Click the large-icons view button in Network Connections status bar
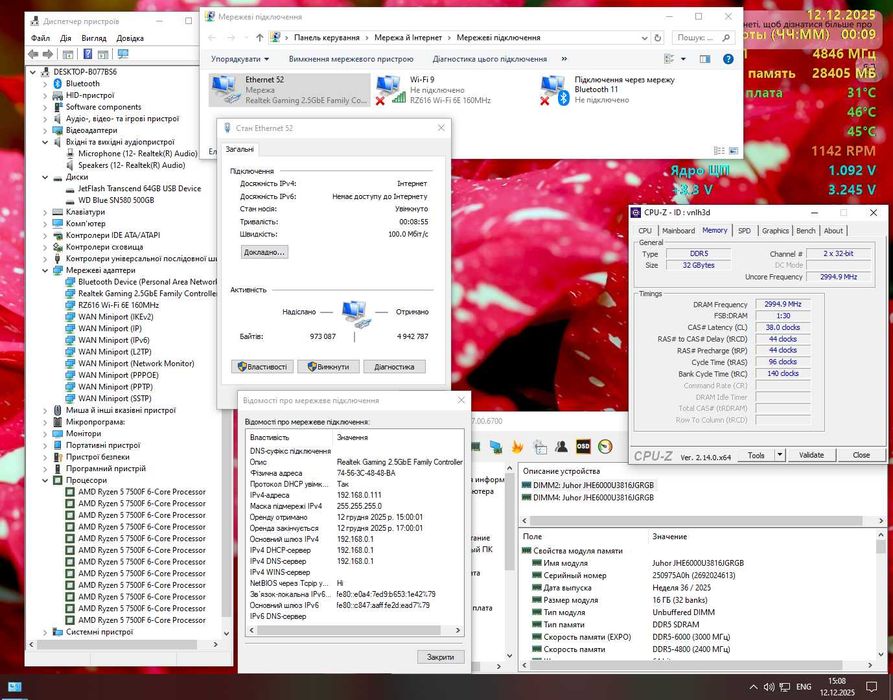This screenshot has width=893, height=700. click(733, 151)
